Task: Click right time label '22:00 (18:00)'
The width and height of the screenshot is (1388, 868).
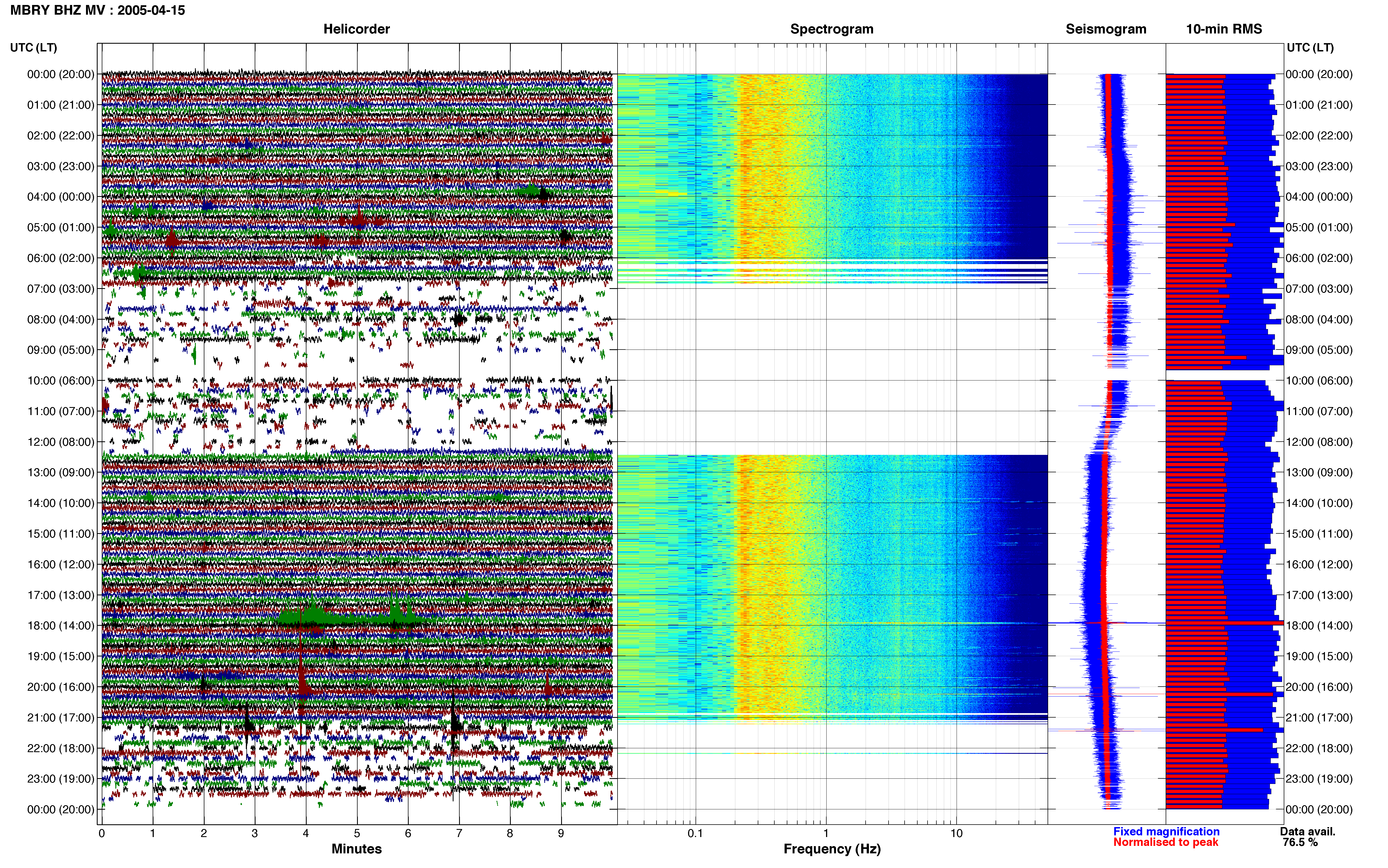Action: coord(1319,749)
